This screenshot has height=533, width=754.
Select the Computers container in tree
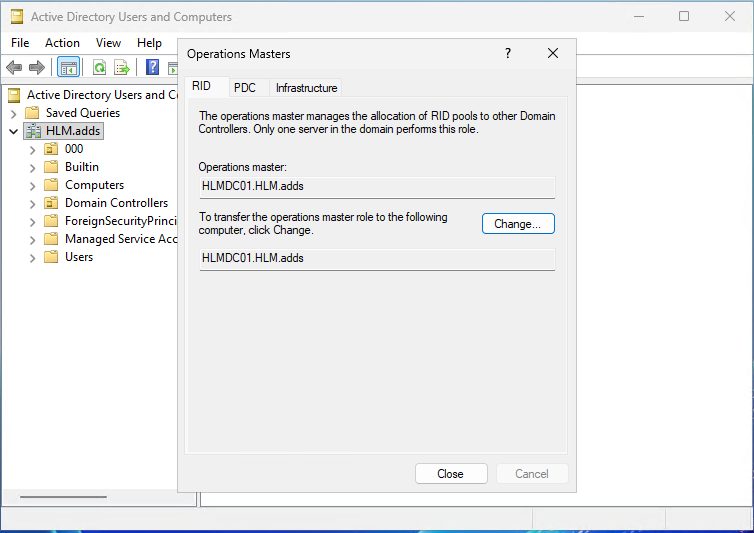pyautogui.click(x=94, y=185)
